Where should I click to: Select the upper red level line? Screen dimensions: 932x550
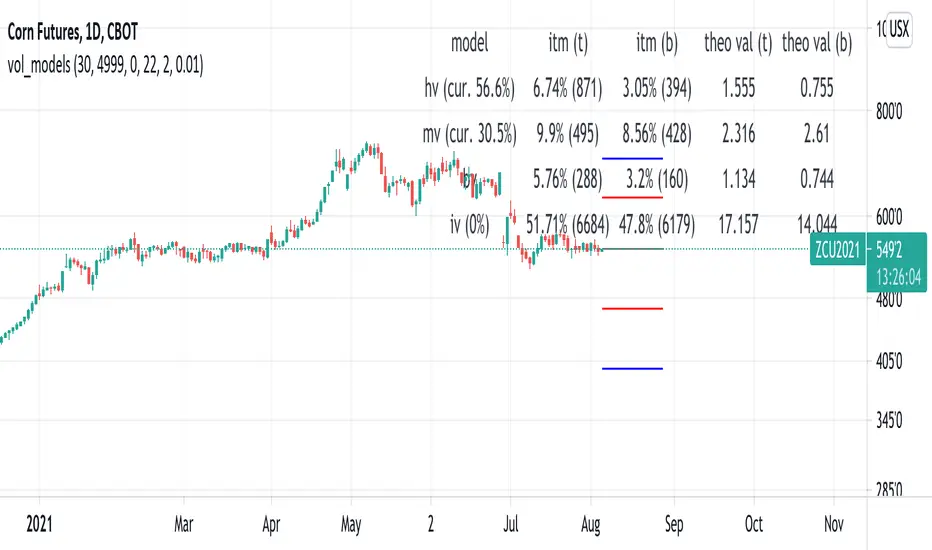(x=632, y=197)
